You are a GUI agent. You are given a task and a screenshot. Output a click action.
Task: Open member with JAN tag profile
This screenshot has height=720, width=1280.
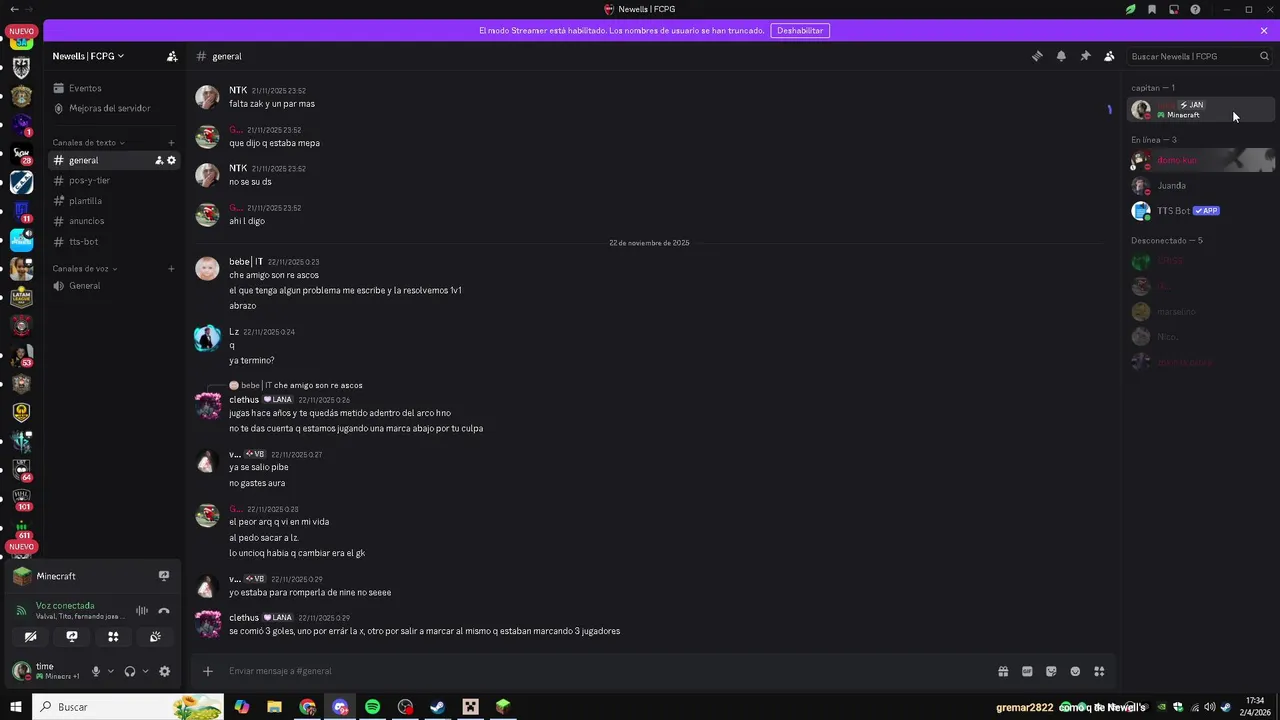1201,109
